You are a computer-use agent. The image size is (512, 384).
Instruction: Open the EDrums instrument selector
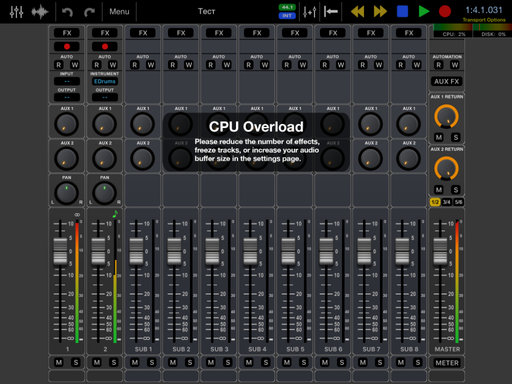[105, 81]
